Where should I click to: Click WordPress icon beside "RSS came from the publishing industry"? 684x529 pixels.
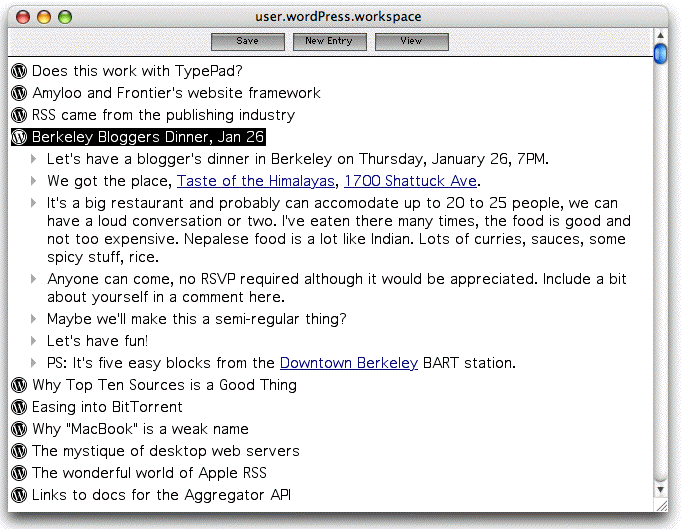19,115
